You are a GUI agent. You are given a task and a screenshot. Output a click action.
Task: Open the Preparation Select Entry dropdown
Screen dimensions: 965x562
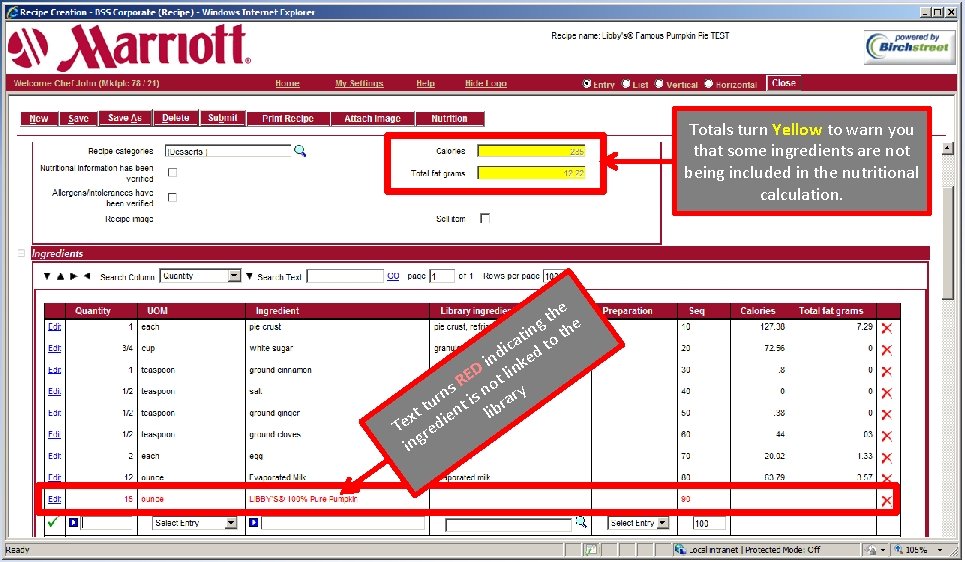pyautogui.click(x=663, y=523)
